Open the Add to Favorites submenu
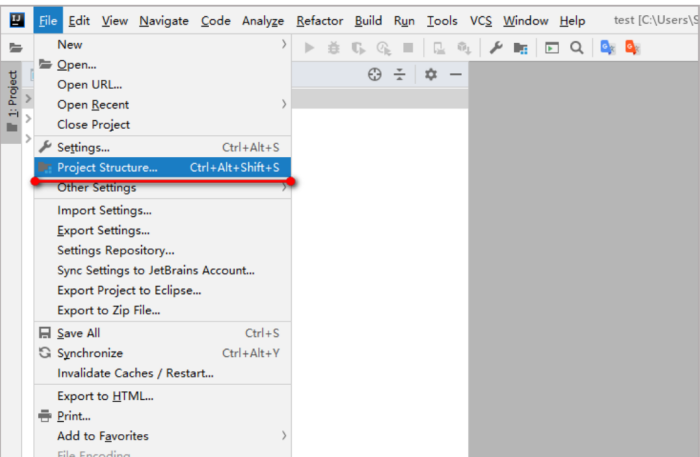The image size is (700, 457). [x=162, y=436]
